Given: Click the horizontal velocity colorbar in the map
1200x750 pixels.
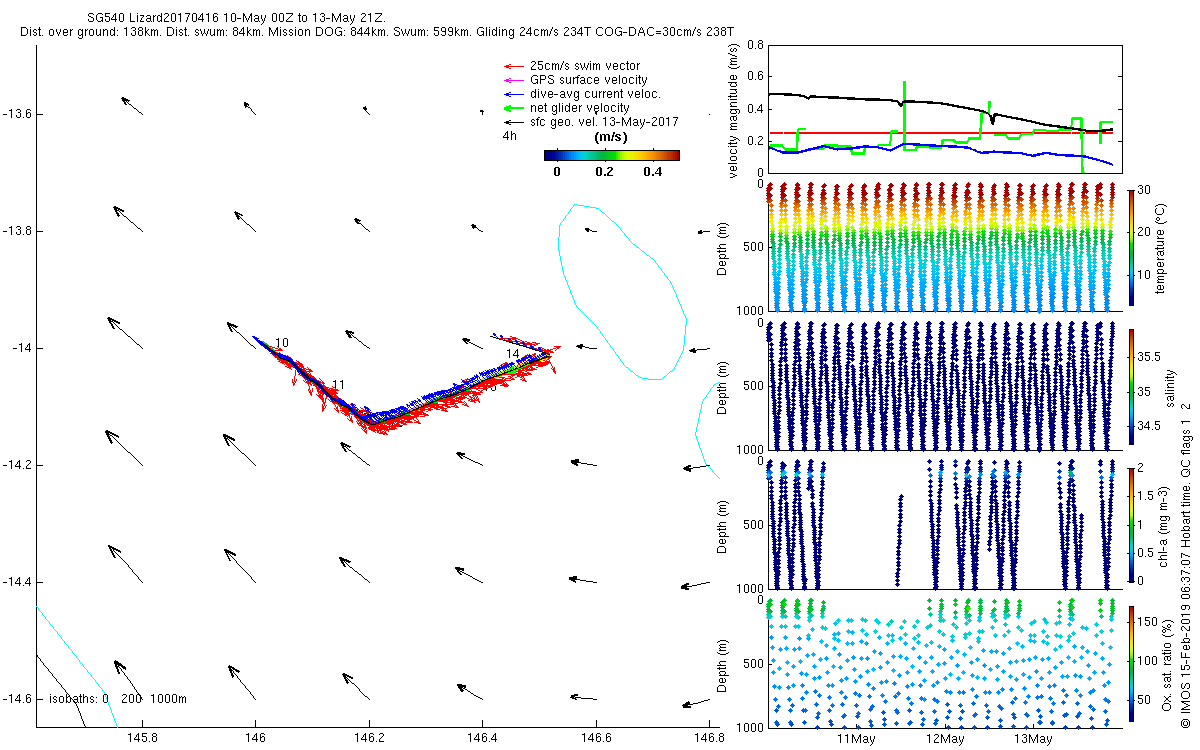Looking at the screenshot, I should tap(612, 155).
